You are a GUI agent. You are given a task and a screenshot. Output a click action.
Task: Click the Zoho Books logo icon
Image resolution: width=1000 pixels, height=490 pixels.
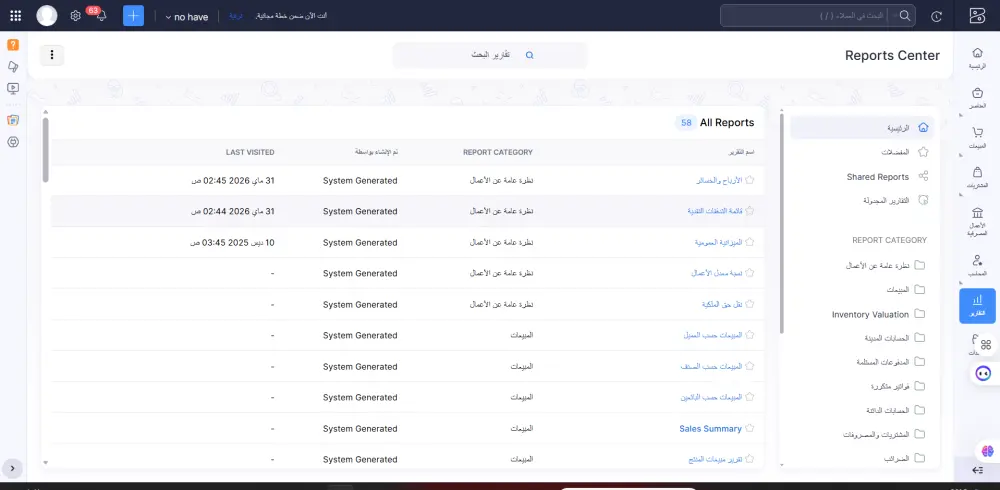pyautogui.click(x=977, y=16)
